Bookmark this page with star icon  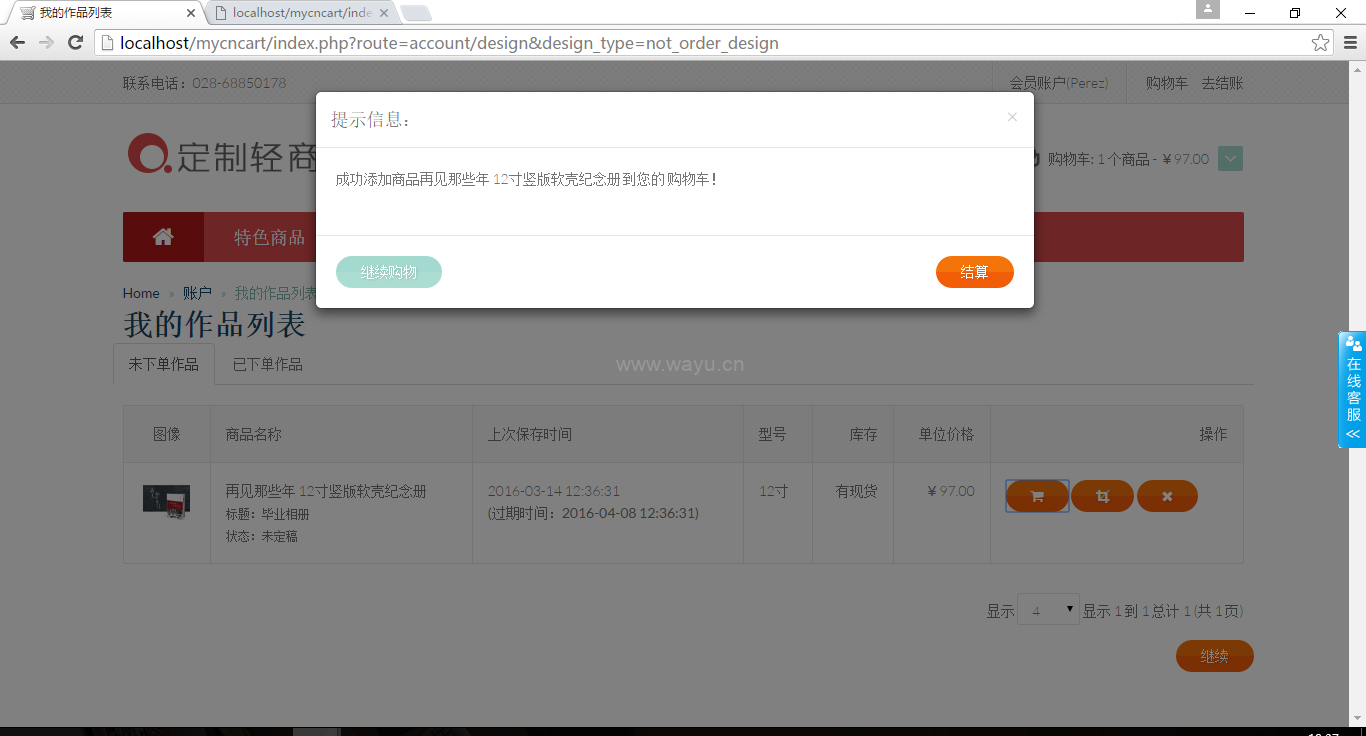click(x=1320, y=43)
